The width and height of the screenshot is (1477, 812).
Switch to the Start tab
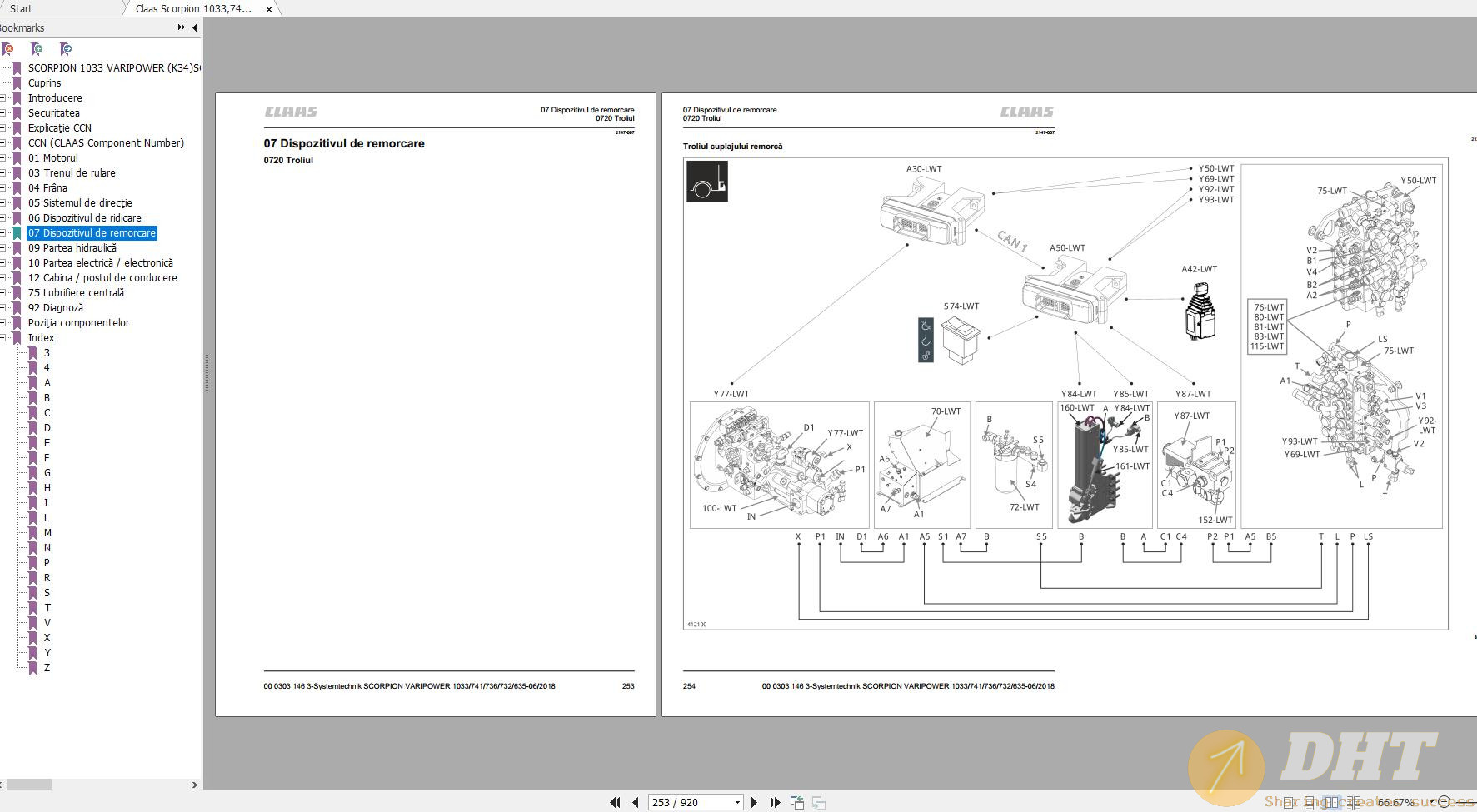click(x=22, y=8)
